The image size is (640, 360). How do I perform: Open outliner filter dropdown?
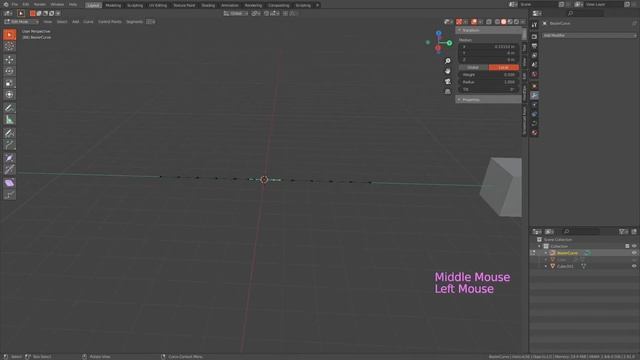coord(623,232)
